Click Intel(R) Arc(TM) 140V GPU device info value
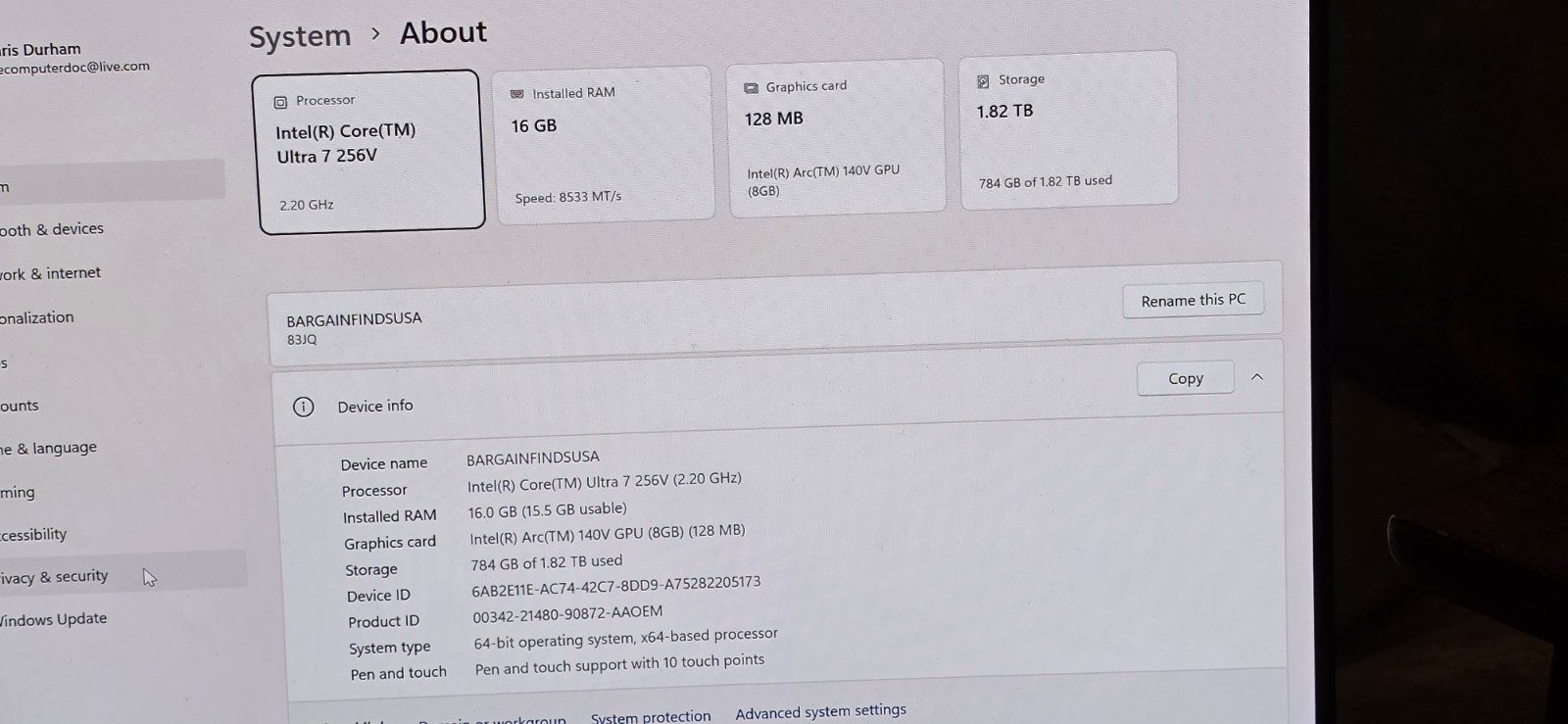Viewport: 1568px width, 724px height. tap(607, 534)
